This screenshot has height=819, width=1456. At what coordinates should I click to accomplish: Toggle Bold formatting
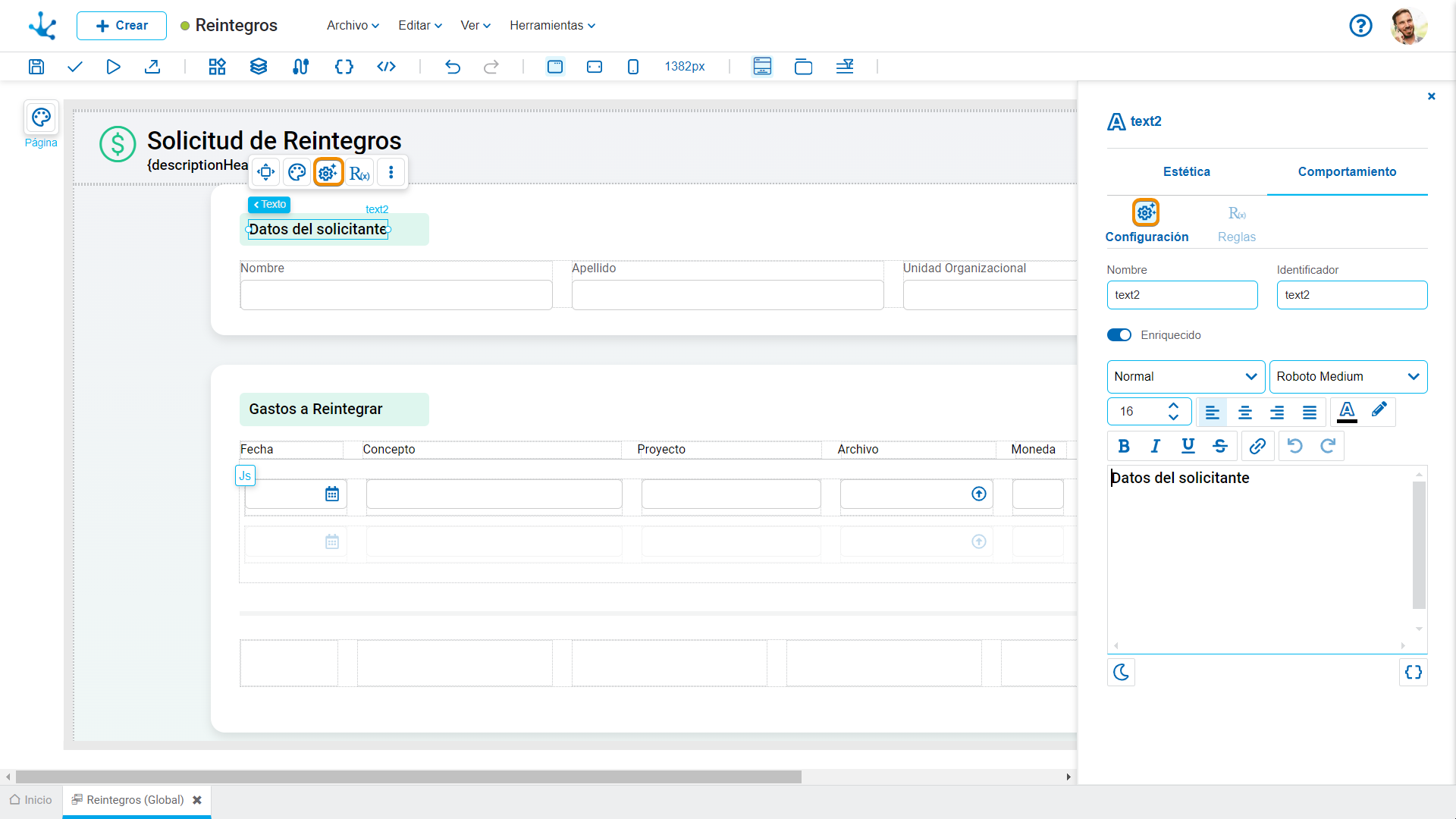pos(1124,446)
